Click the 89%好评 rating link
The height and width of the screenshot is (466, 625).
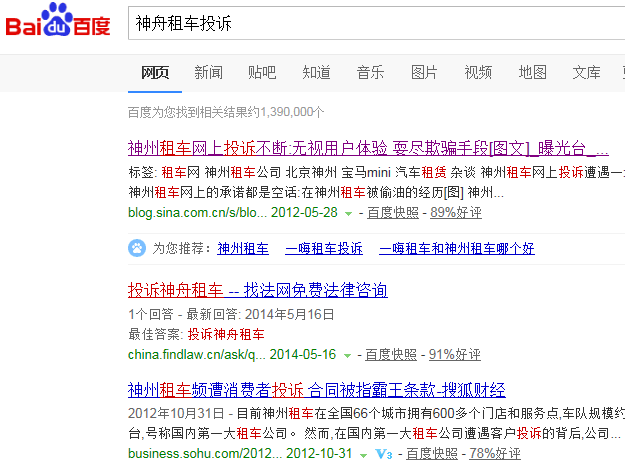click(456, 213)
